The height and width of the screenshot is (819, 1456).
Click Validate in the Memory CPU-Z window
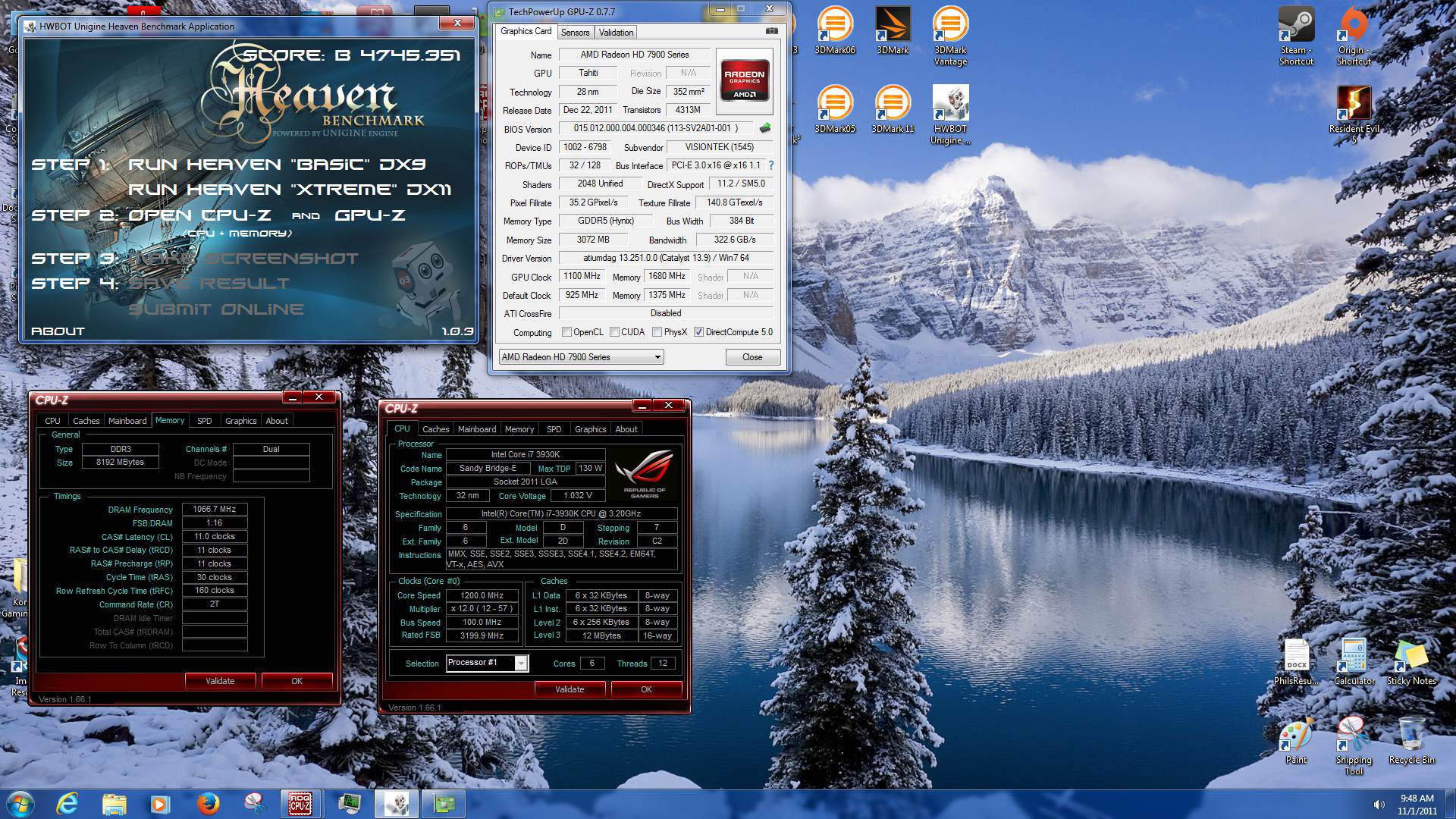[220, 681]
